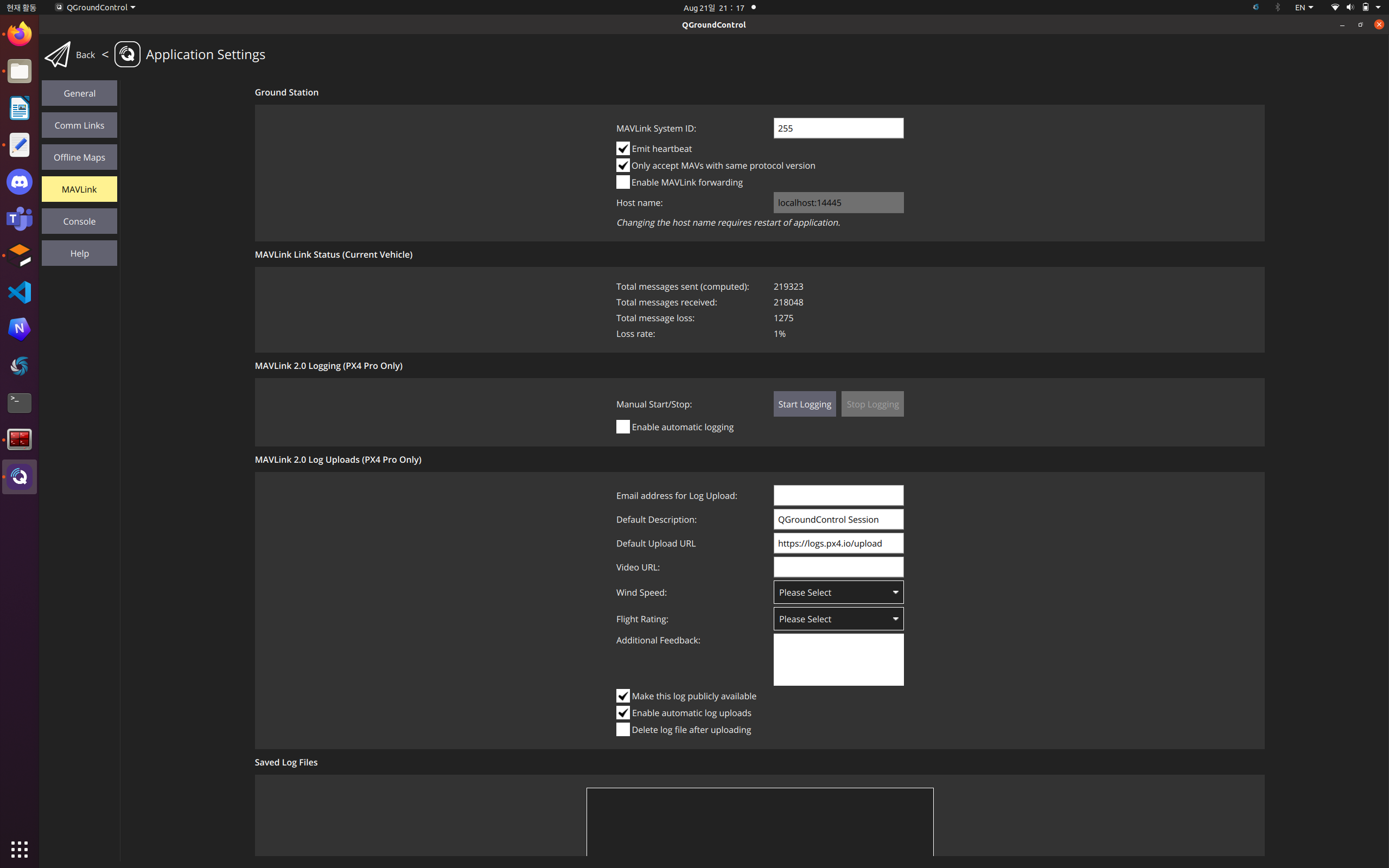The image size is (1389, 868).
Task: Enable MAVLink forwarding checkbox
Action: point(623,182)
